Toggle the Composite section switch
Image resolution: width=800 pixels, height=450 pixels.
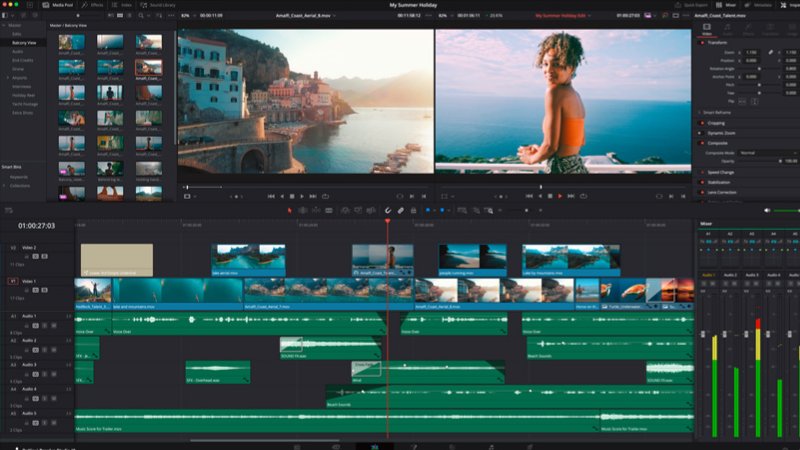(x=702, y=143)
